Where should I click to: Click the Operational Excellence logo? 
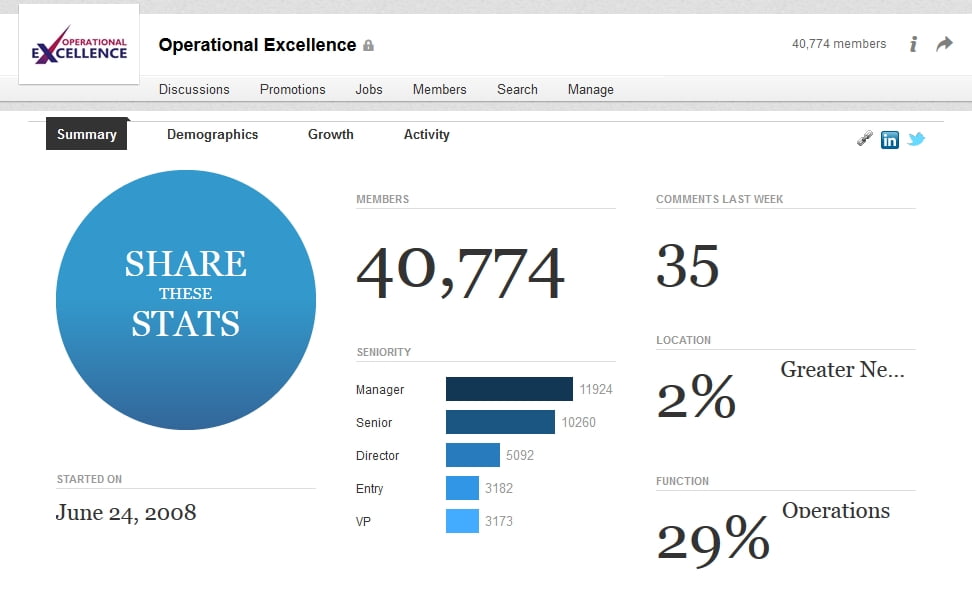(x=79, y=45)
